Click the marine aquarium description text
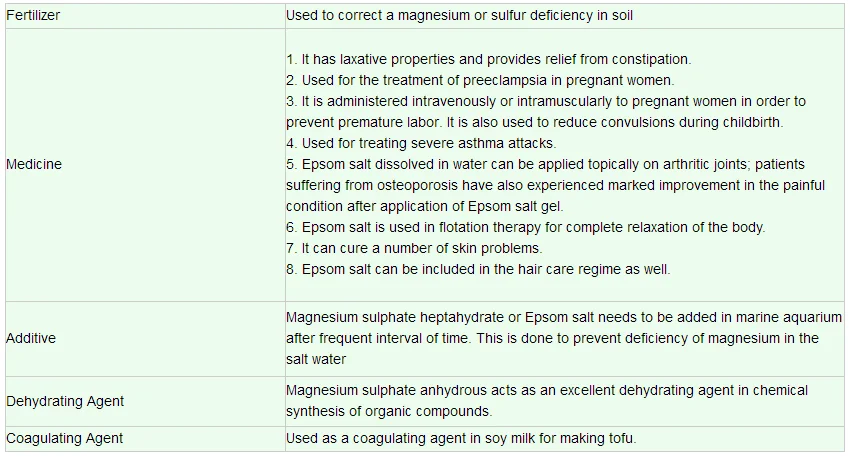850x458 pixels. tap(563, 338)
